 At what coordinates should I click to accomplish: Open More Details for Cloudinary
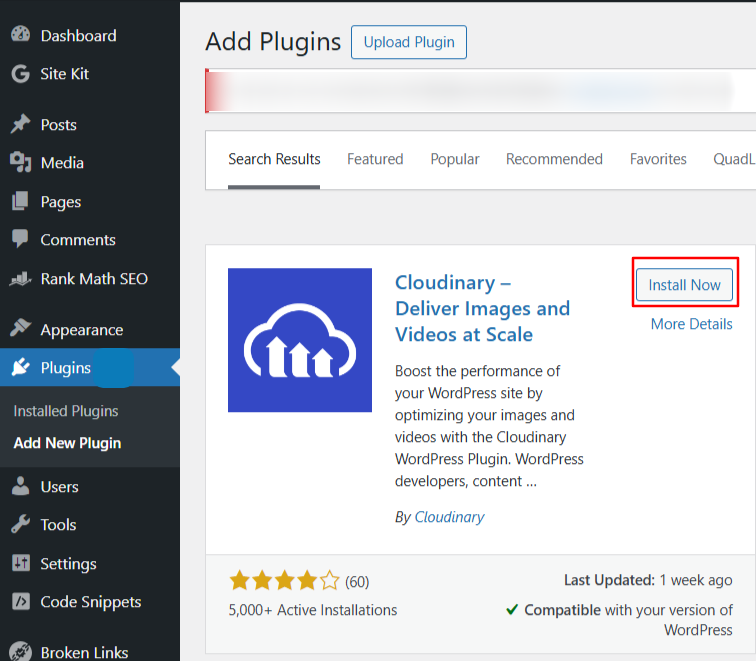691,324
